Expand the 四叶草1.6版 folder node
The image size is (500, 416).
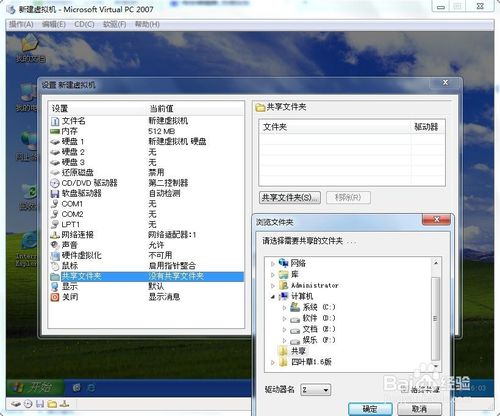tap(273, 362)
